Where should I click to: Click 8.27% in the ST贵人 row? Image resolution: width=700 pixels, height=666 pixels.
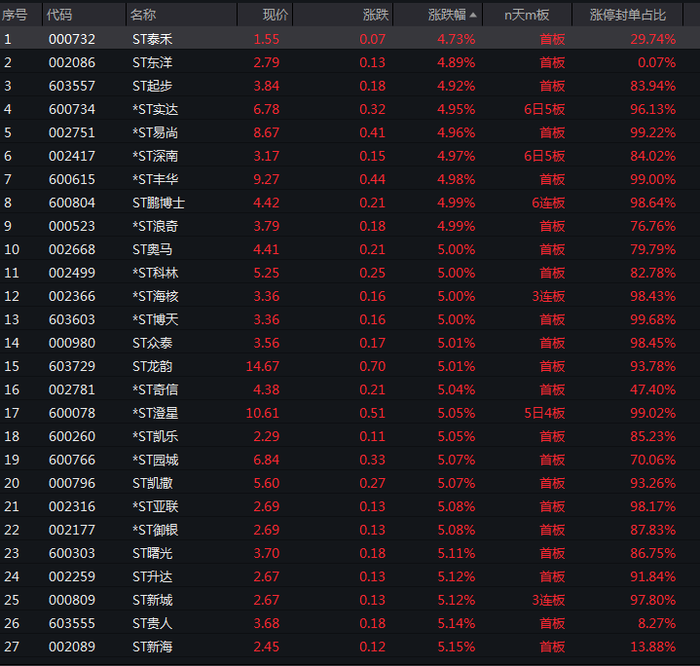click(657, 624)
